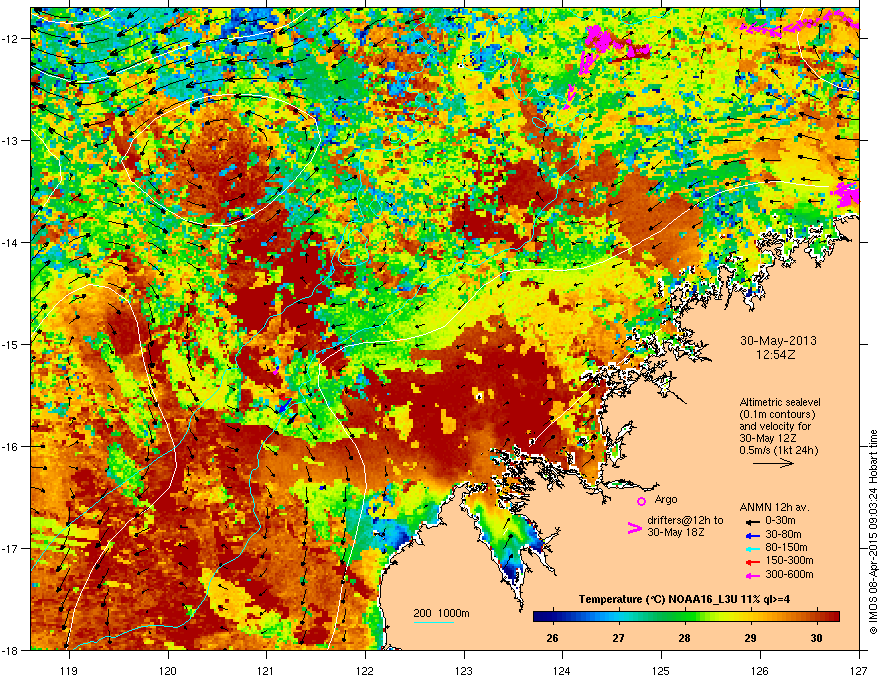
Task: Click the 'ANMN 12h av.' legend heading
Action: 774,507
